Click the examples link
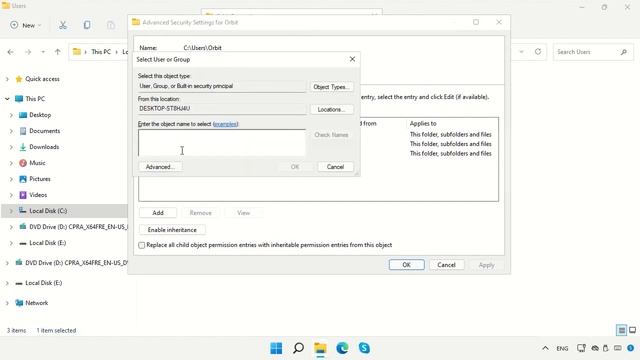The width and height of the screenshot is (640, 360). (226, 124)
